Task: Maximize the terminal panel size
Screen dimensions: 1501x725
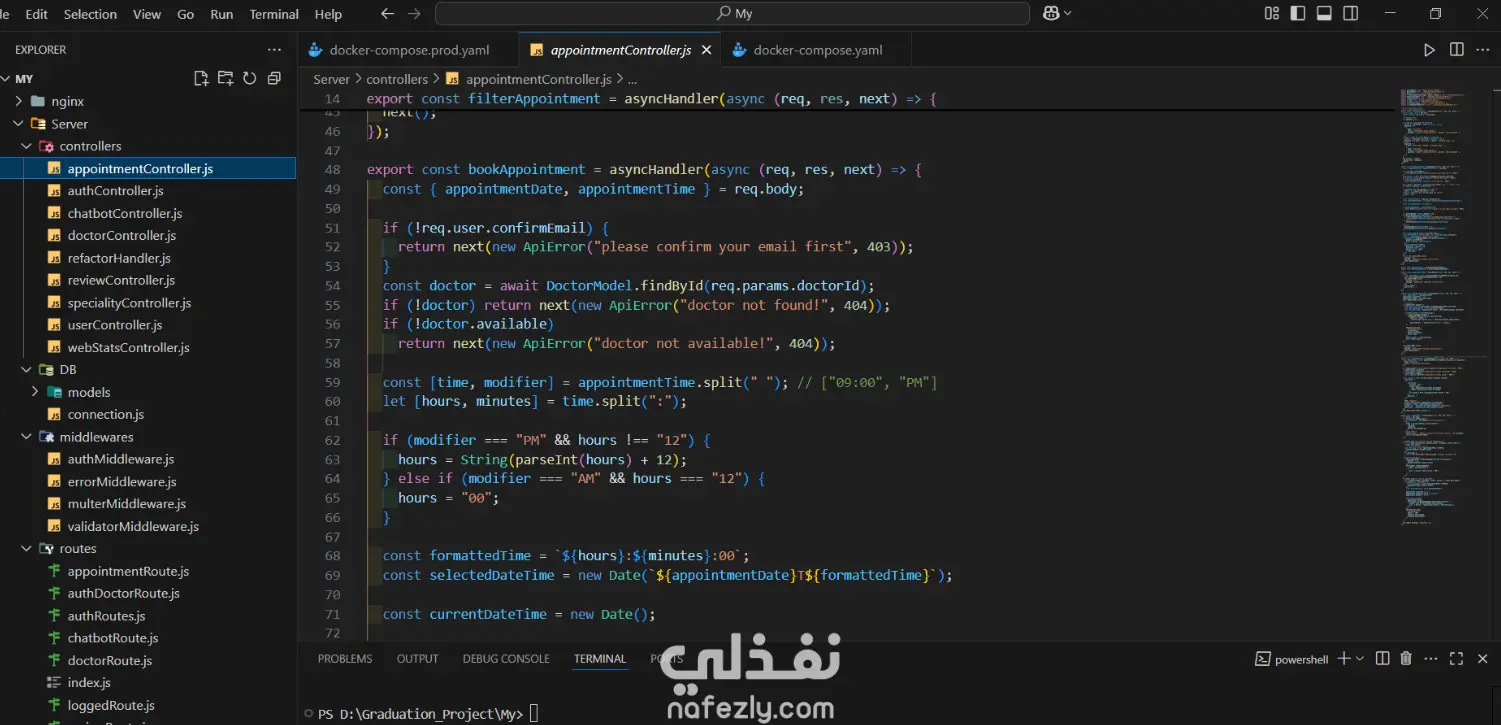Action: click(1456, 659)
